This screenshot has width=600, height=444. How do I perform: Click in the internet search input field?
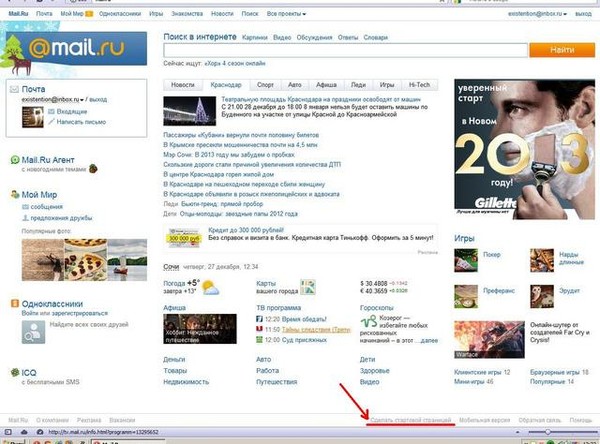346,50
